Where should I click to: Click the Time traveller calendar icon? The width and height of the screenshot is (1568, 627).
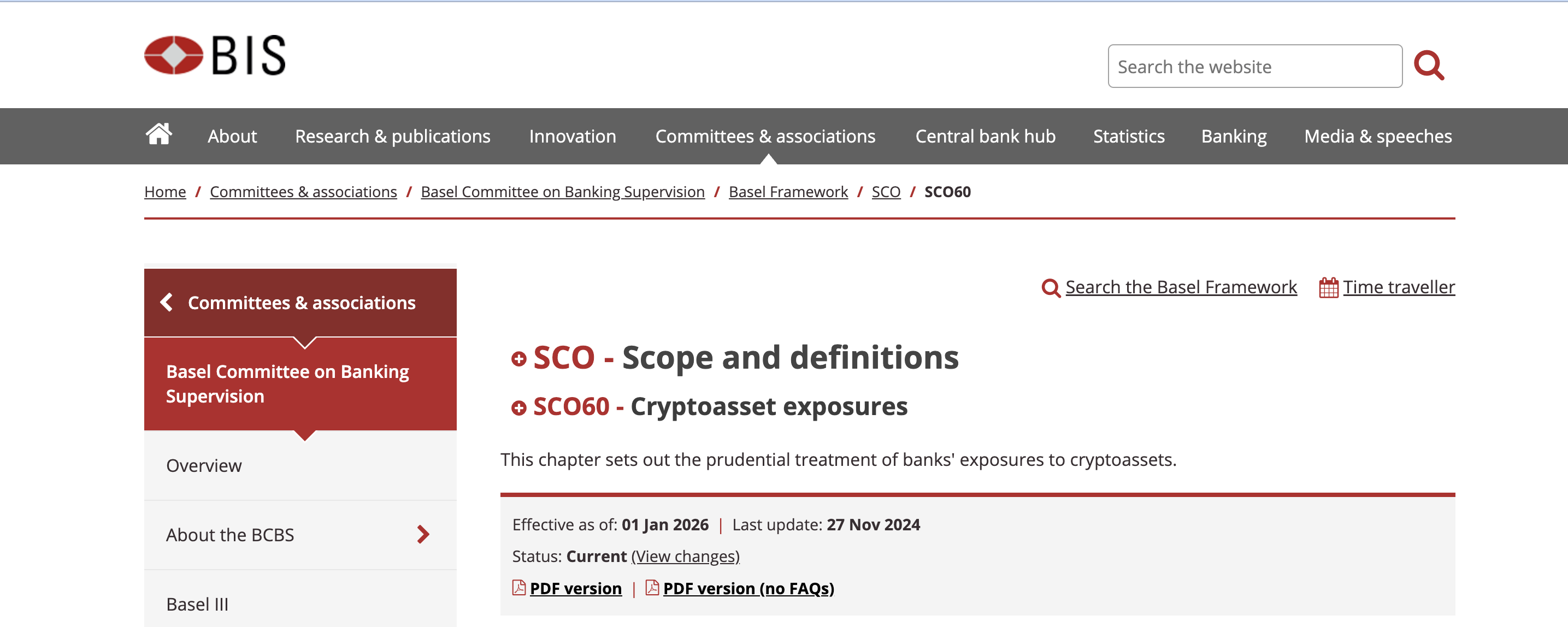pyautogui.click(x=1328, y=287)
